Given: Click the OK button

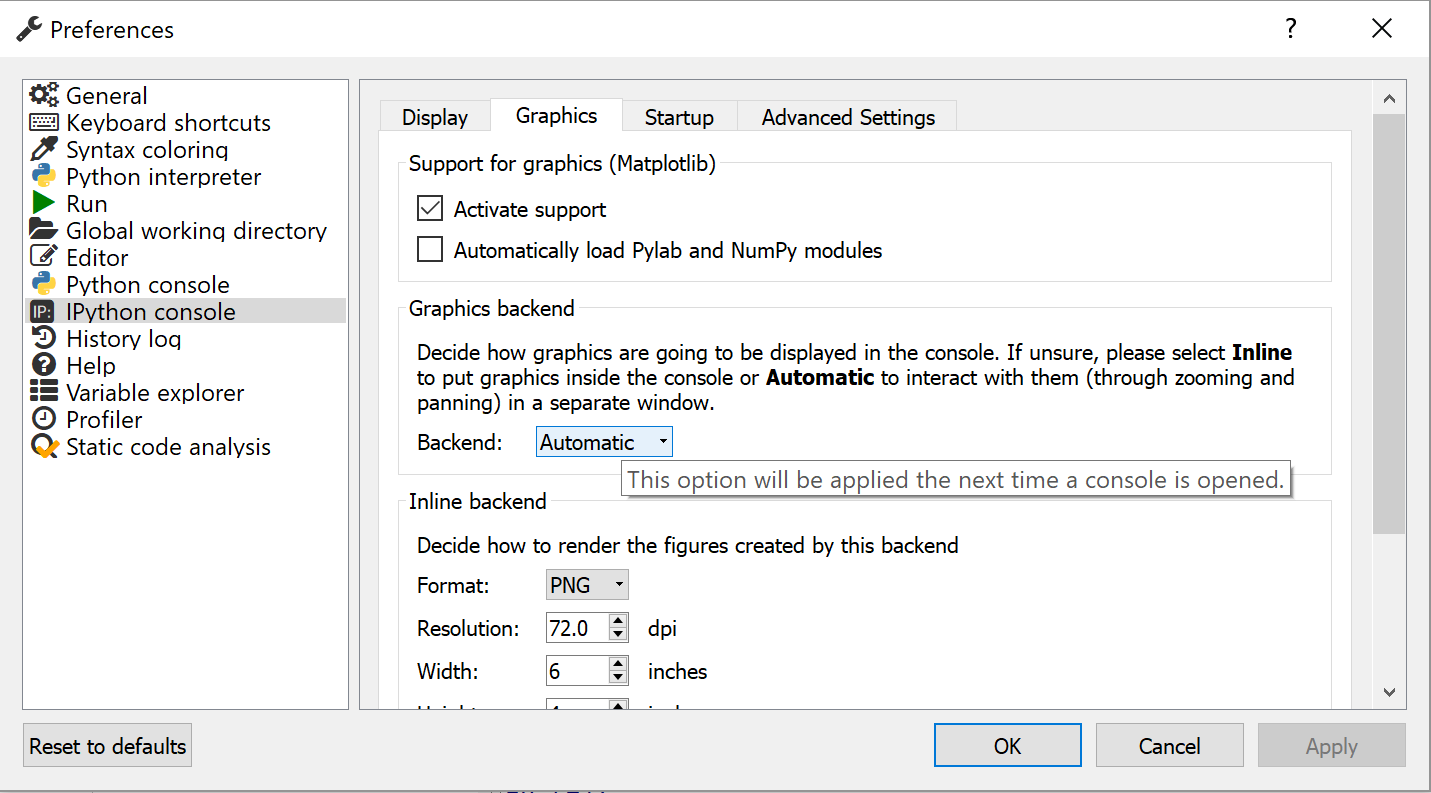Looking at the screenshot, I should pyautogui.click(x=1007, y=746).
